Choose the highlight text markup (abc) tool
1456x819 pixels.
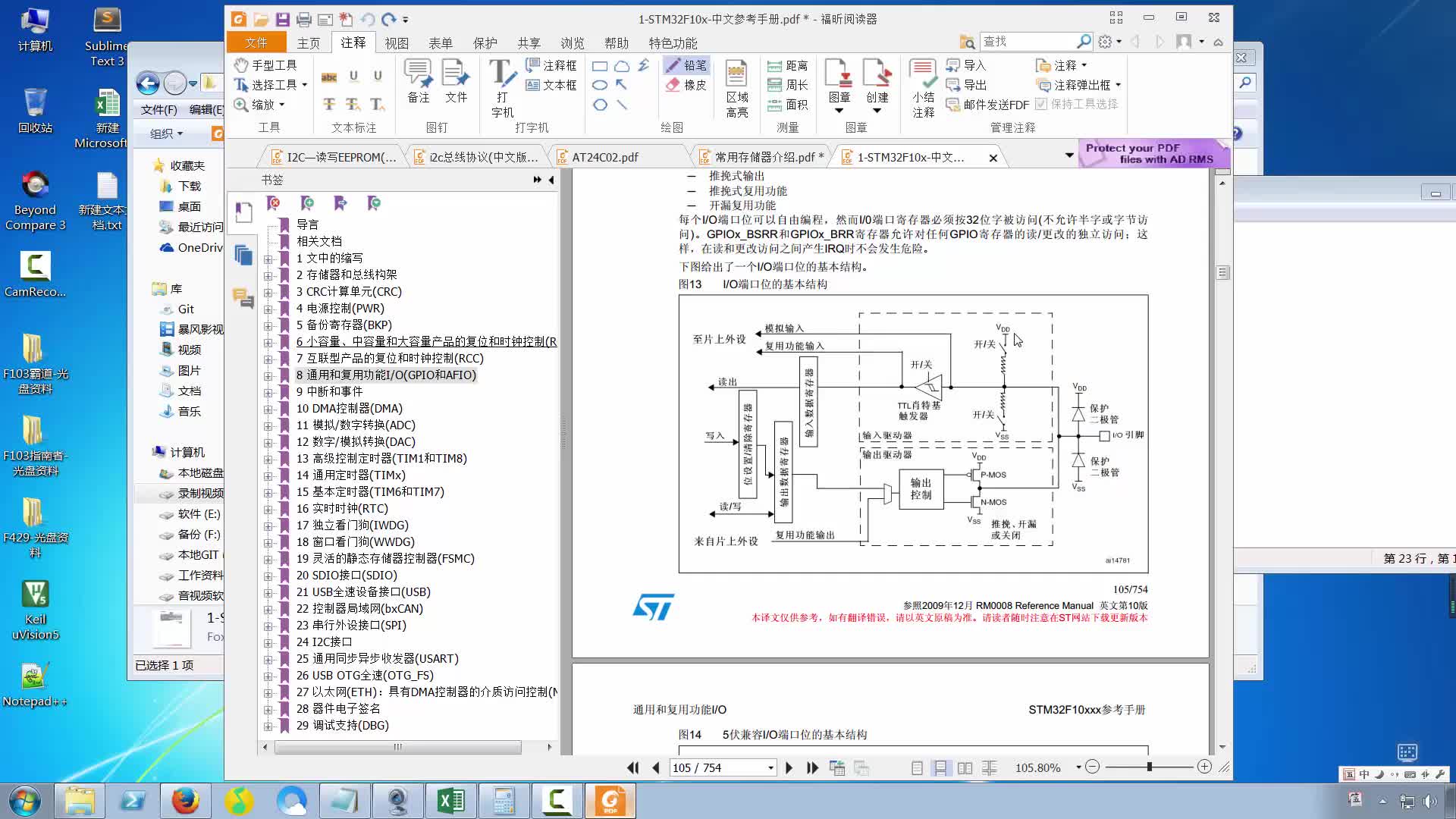329,77
